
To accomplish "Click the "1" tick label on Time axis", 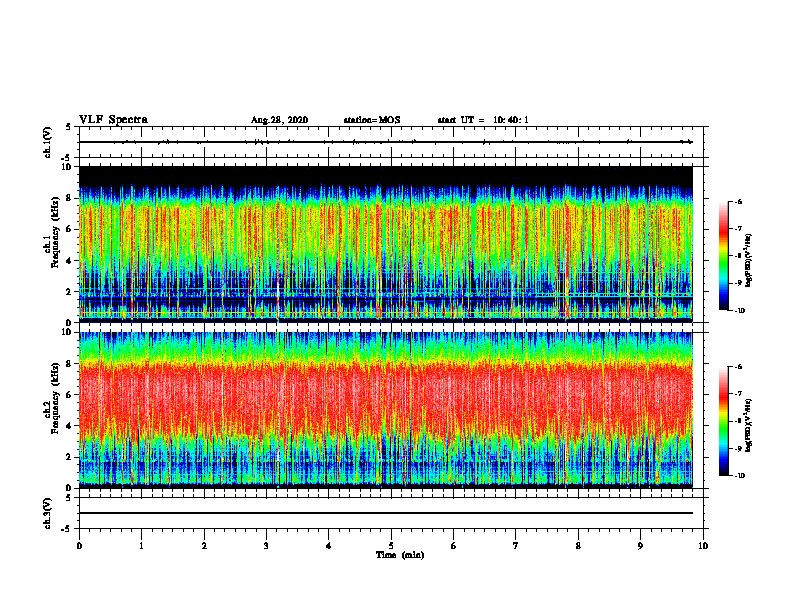I will point(141,546).
